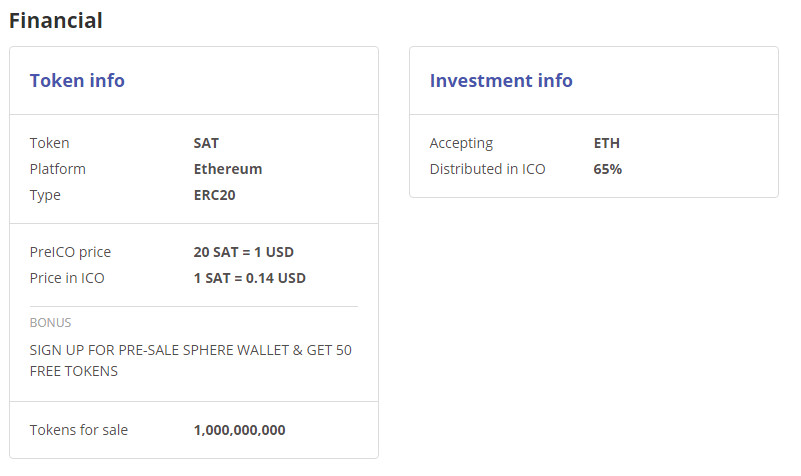801x476 pixels.
Task: Click the Financial section heading
Action: (x=56, y=20)
